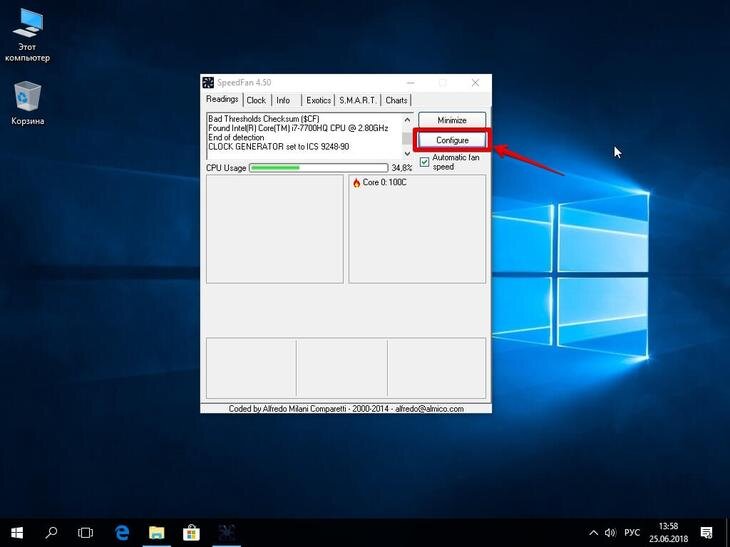The height and width of the screenshot is (547, 730).
Task: Open taskbar Search magnifier
Action: click(x=51, y=533)
